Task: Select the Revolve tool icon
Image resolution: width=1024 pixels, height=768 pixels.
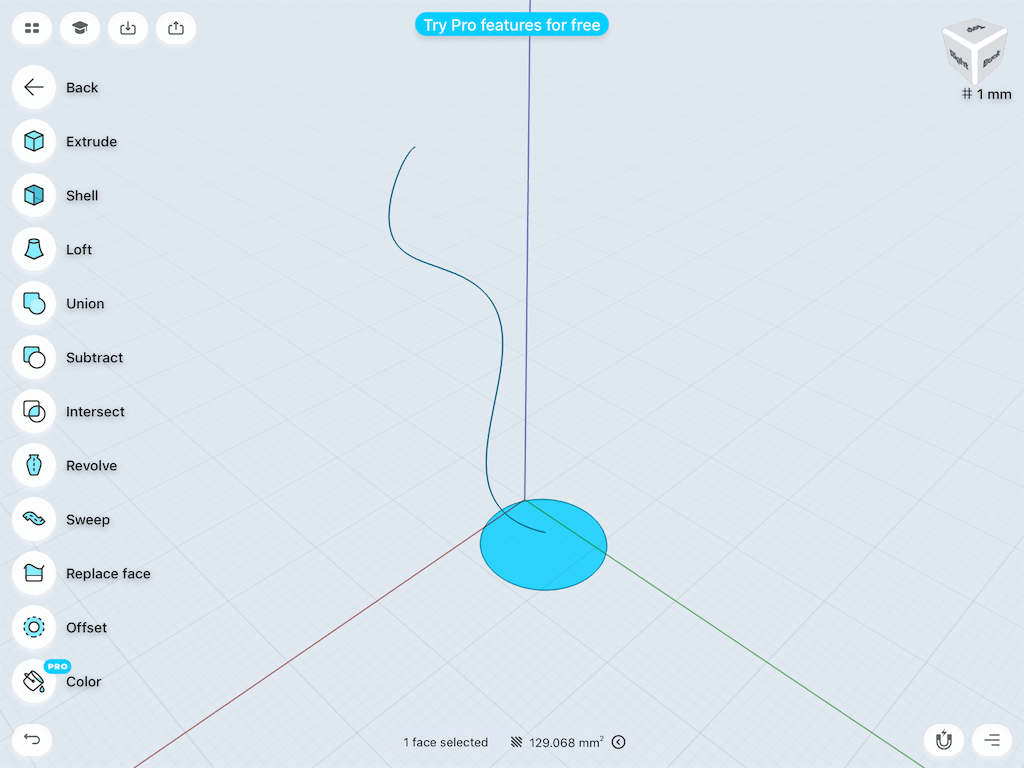Action: tap(34, 466)
